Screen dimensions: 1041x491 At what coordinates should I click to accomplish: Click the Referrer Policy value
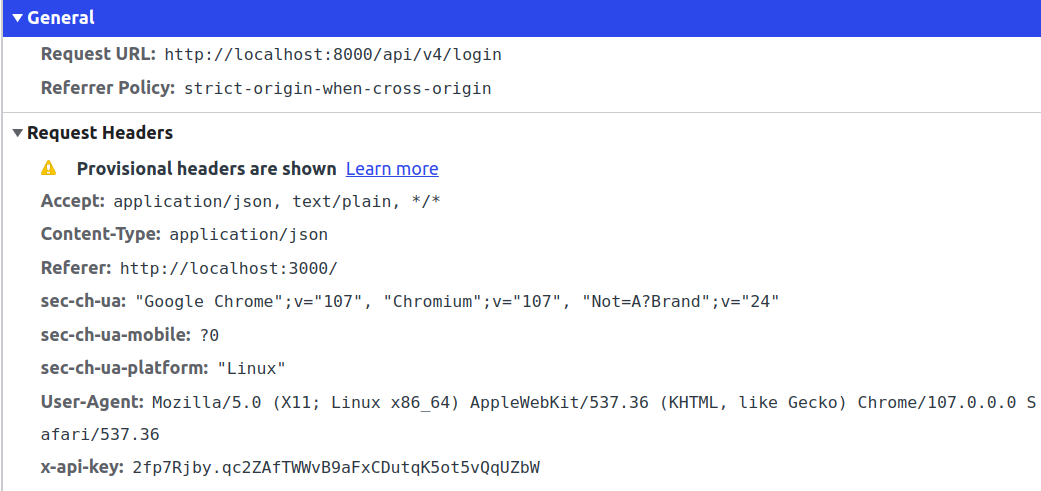click(x=338, y=88)
